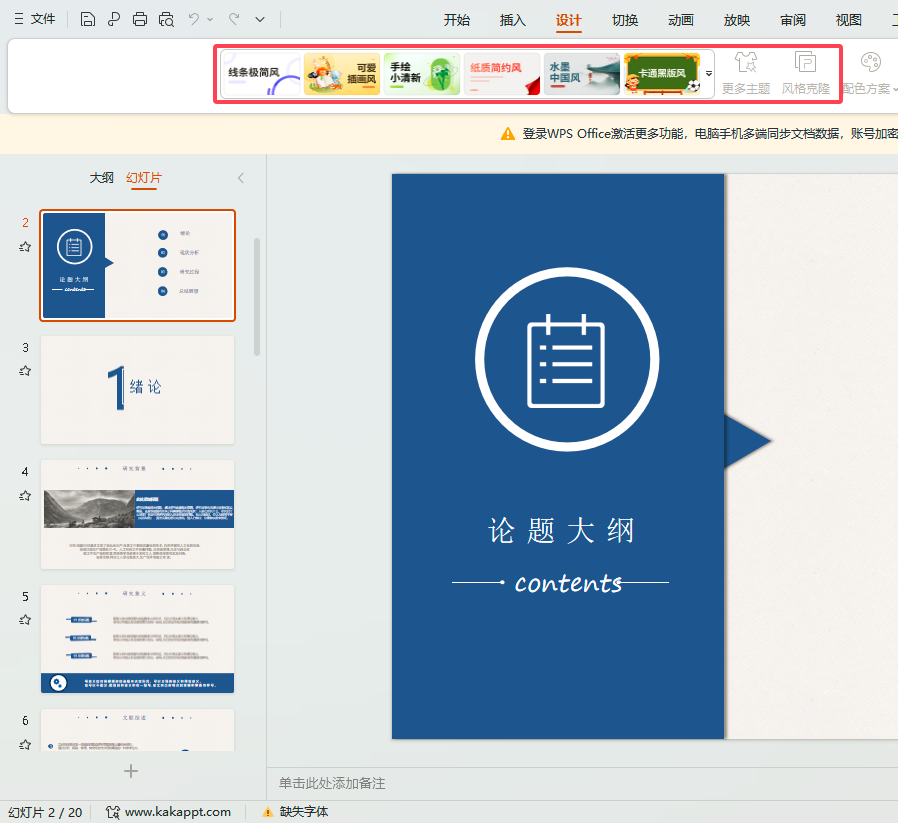Select the Redo icon

coord(234,19)
